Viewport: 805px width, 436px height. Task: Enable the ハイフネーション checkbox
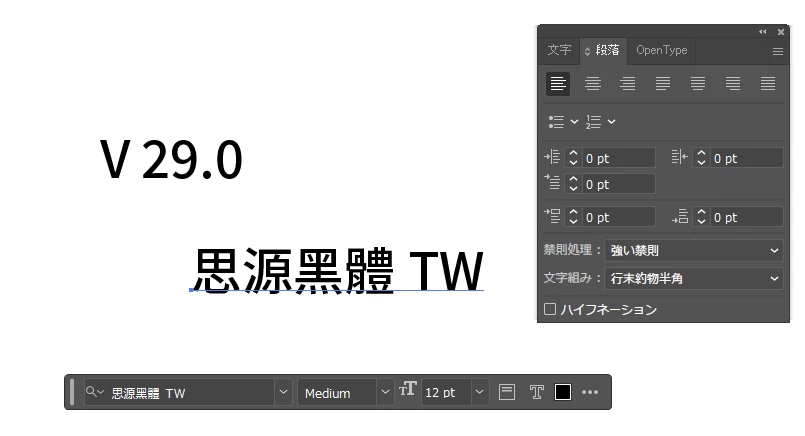(550, 309)
